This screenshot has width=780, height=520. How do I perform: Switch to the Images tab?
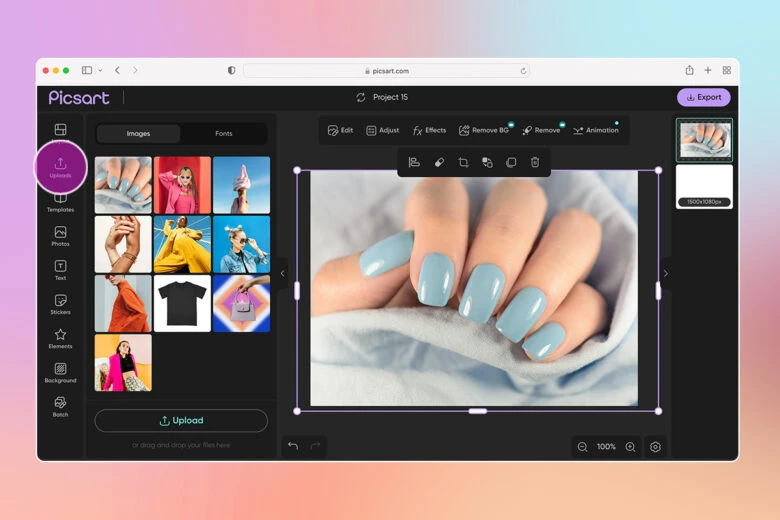(138, 133)
